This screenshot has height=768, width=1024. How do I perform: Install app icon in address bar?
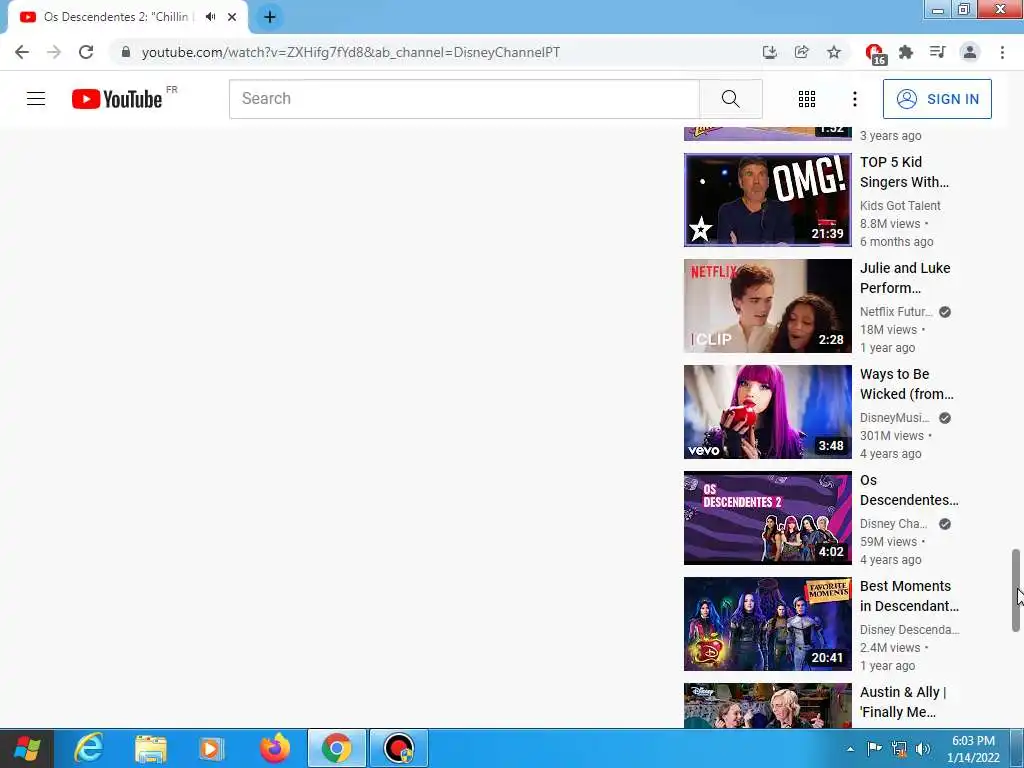click(769, 52)
